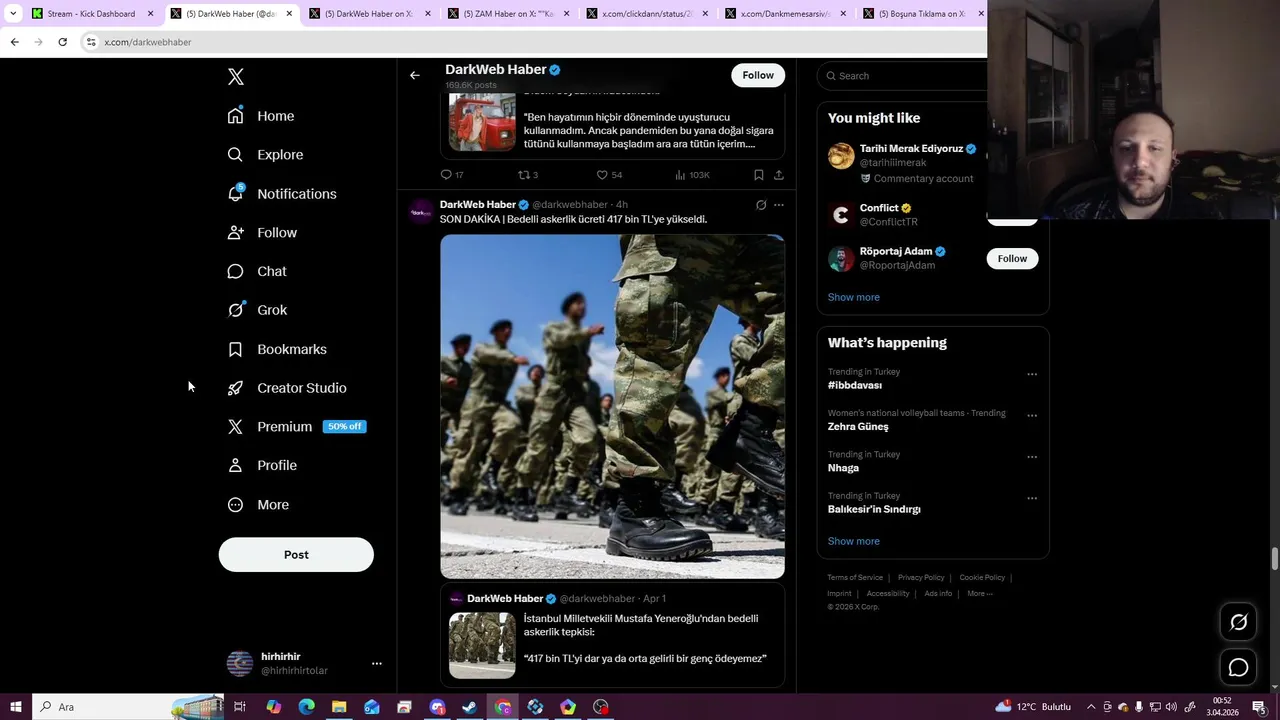This screenshot has height=720, width=1280.
Task: Follow the DarkWeb Haber account
Action: click(x=758, y=75)
